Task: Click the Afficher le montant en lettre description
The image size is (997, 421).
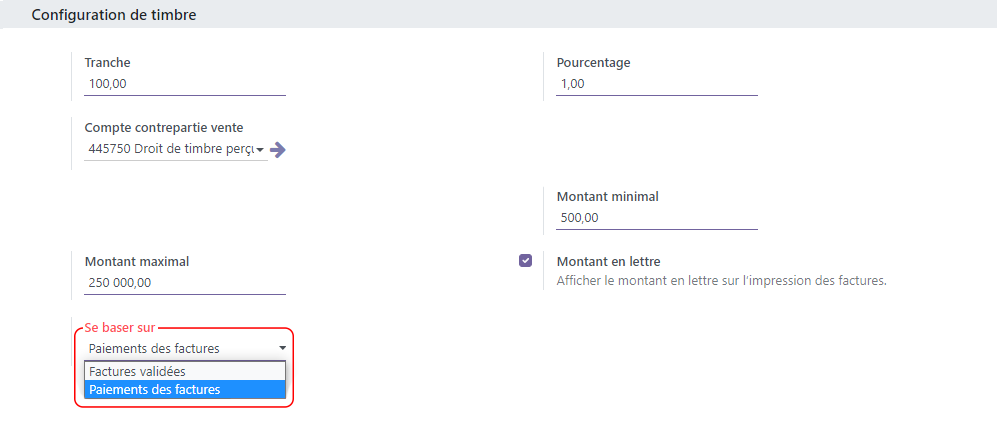Action: 721,280
